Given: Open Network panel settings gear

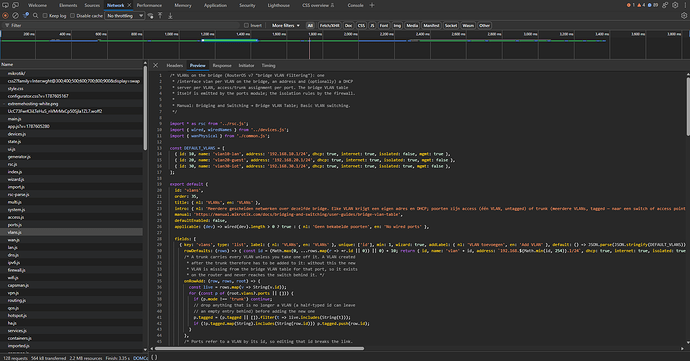Looking at the screenshot, I should pos(684,15).
